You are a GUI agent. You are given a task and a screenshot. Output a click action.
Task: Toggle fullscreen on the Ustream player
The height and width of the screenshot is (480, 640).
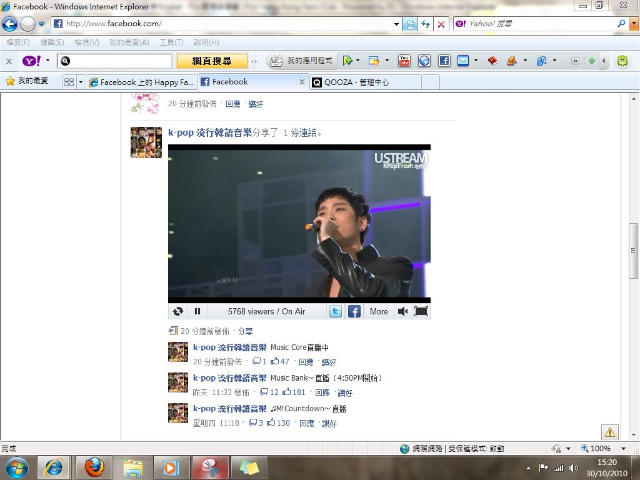[421, 311]
